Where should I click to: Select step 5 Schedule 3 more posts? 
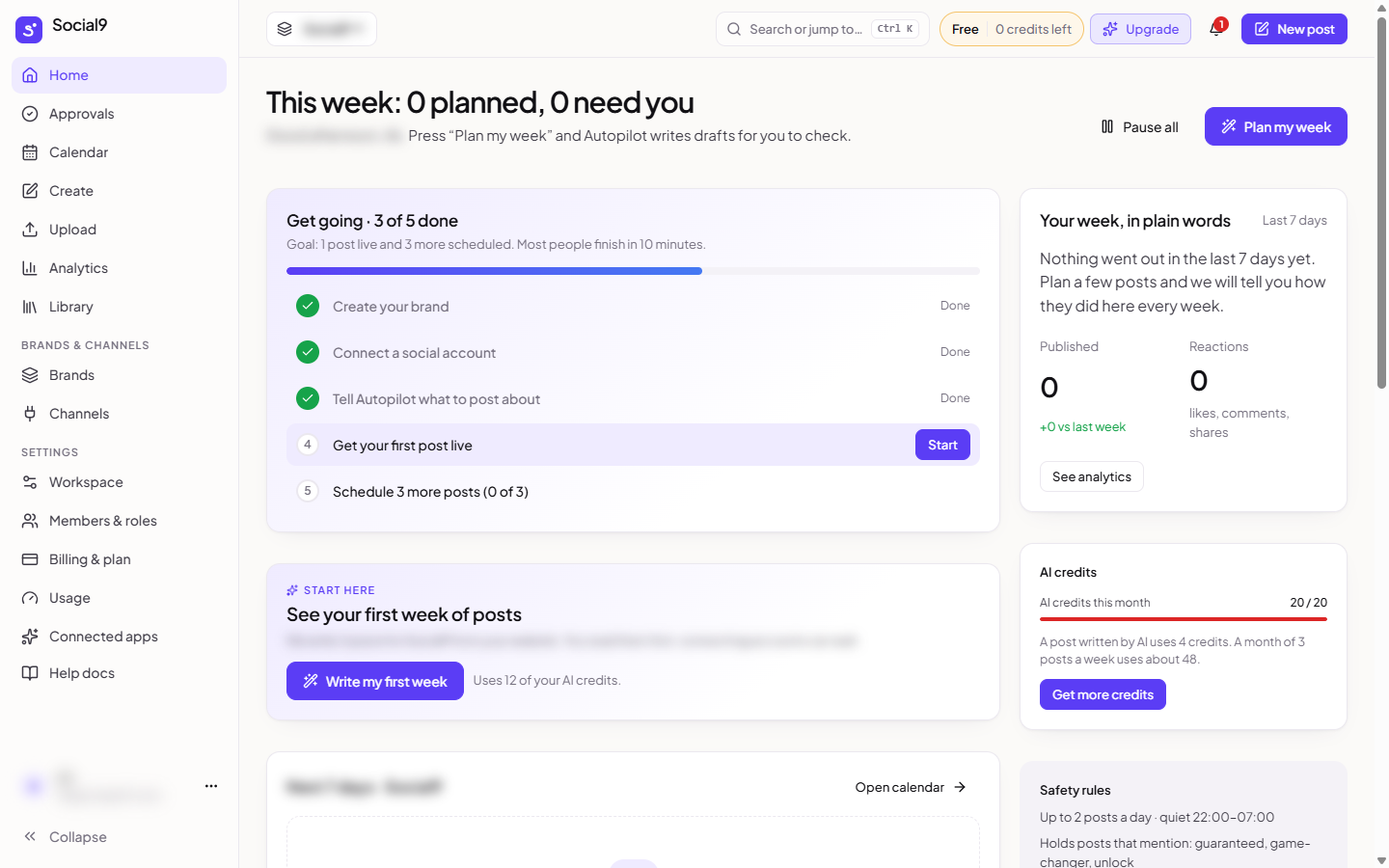pyautogui.click(x=633, y=492)
